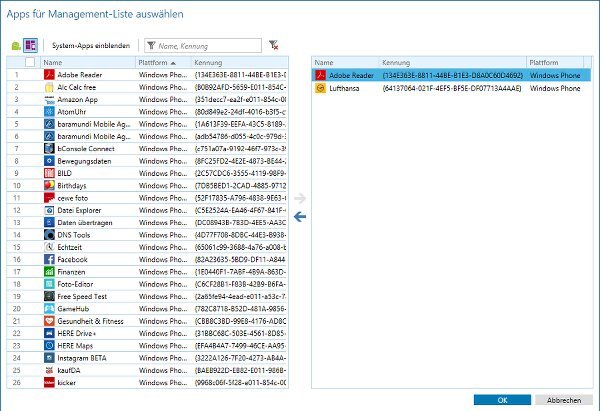Click the Alc Calc free app icon
The width and height of the screenshot is (600, 411).
[49, 87]
